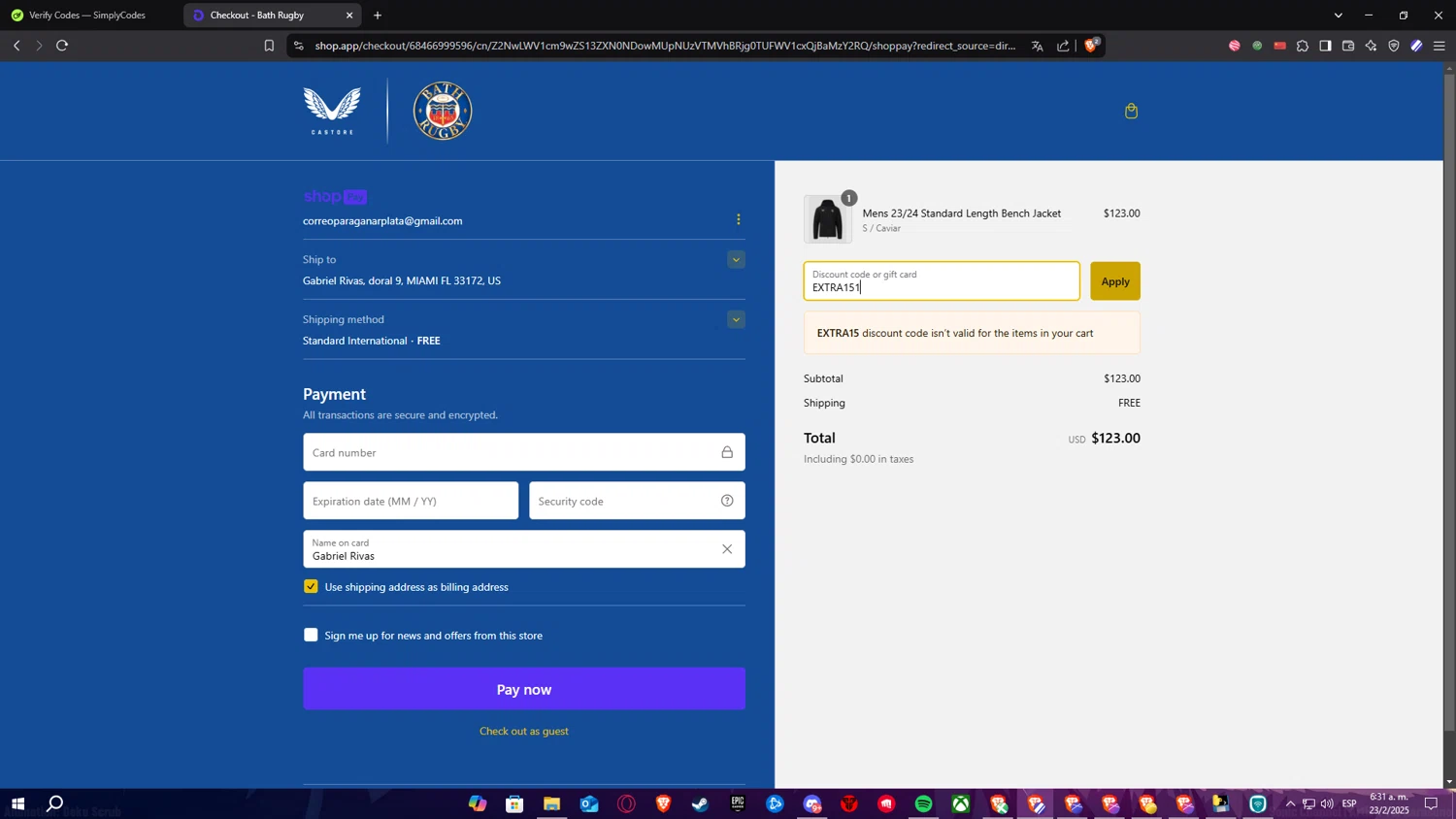Click the share page icon in address bar
The image size is (1456, 819).
point(1063,46)
